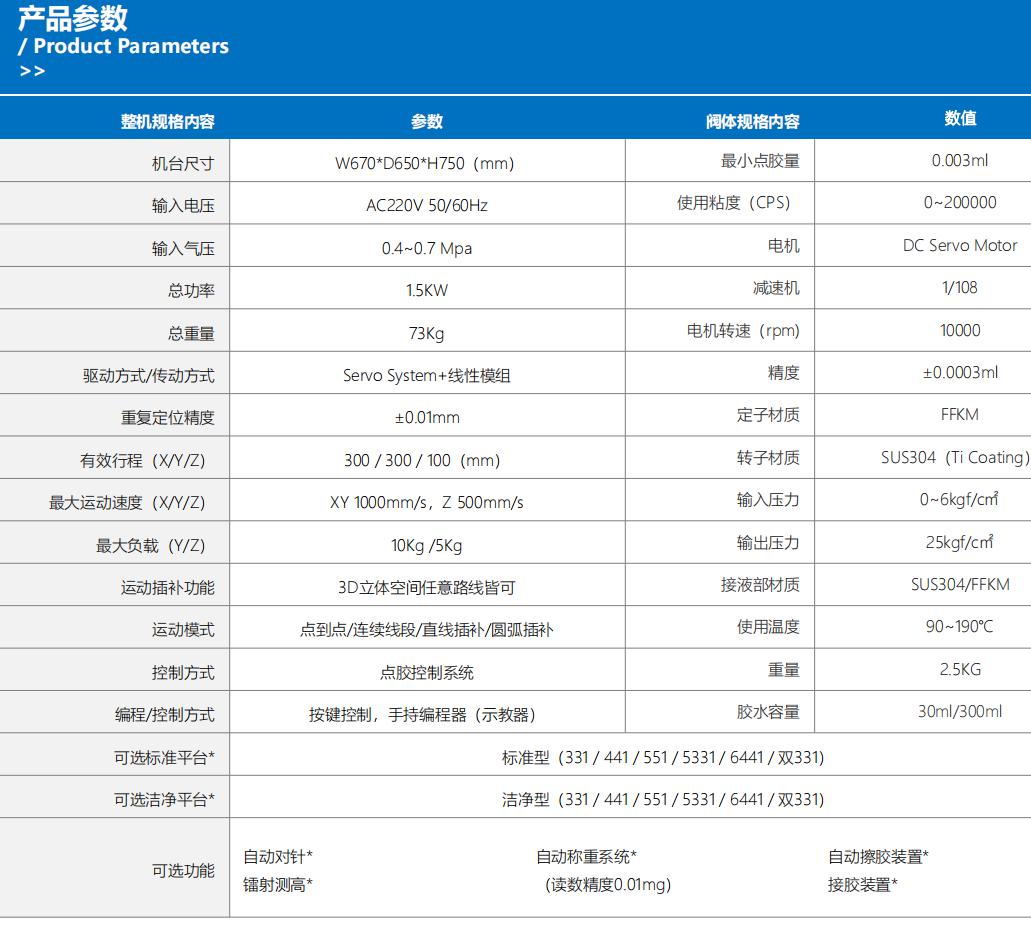Click the 输入气压 label

[x=183, y=249]
